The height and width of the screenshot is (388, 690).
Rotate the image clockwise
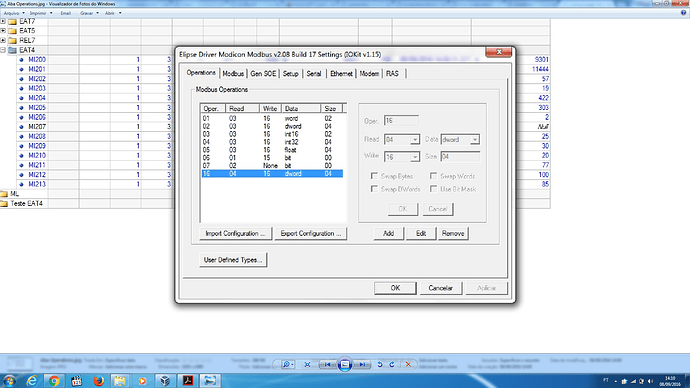coord(392,364)
